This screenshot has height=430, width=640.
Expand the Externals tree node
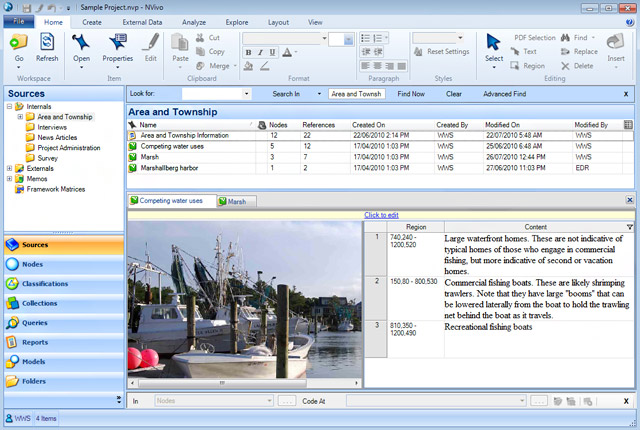9,168
